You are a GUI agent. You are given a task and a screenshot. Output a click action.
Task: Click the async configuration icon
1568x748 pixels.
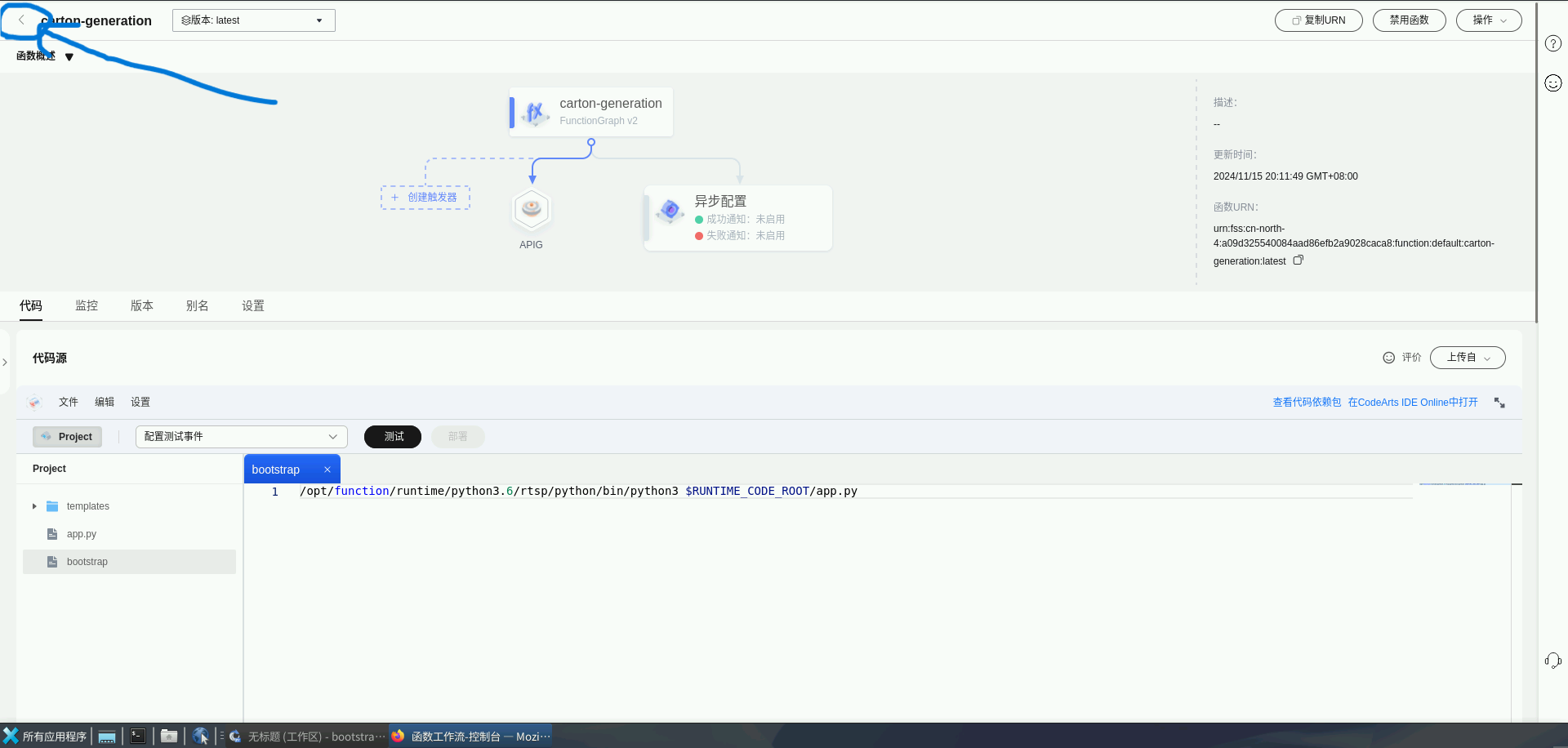coord(670,211)
